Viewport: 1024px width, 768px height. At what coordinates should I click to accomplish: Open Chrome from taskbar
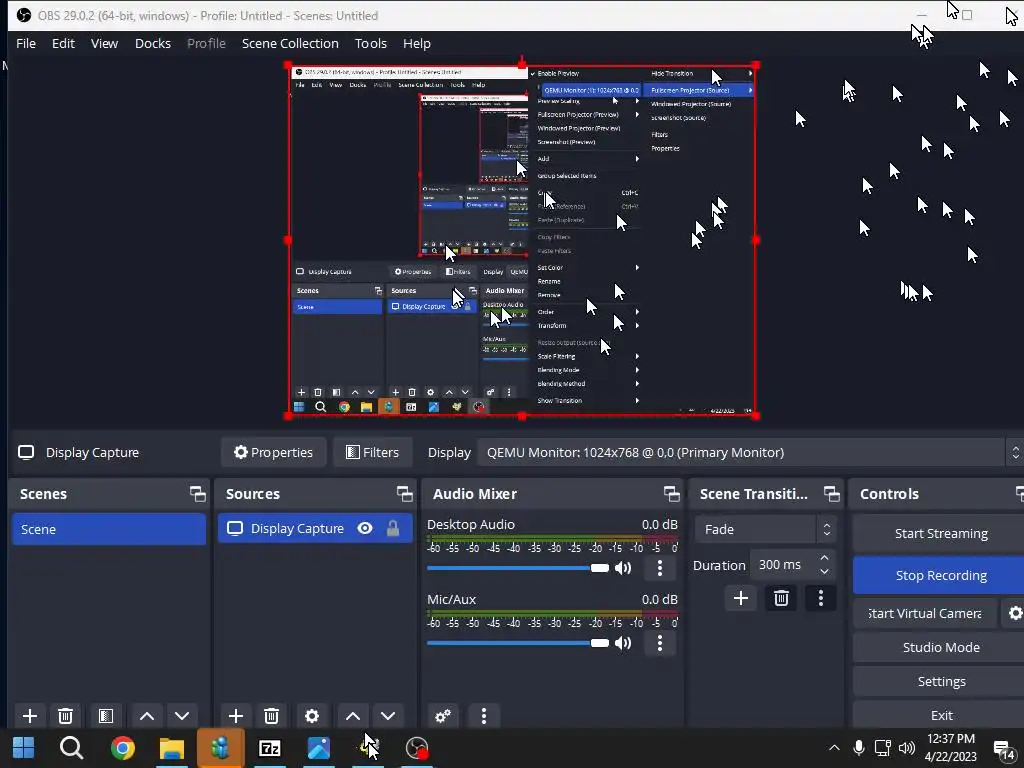point(123,748)
